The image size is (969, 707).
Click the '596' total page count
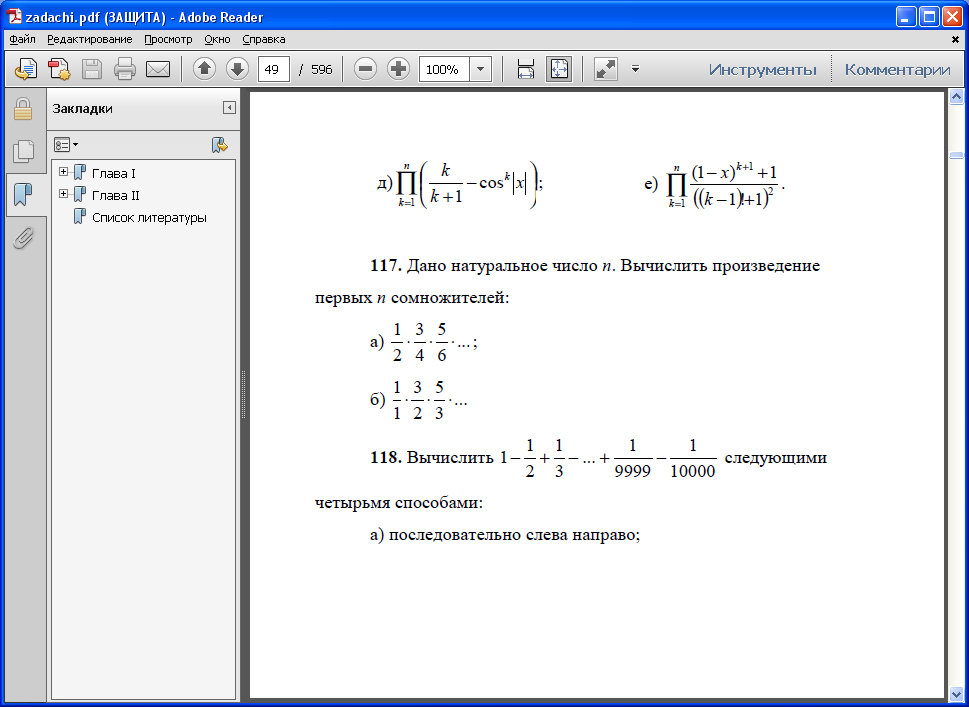click(x=321, y=69)
